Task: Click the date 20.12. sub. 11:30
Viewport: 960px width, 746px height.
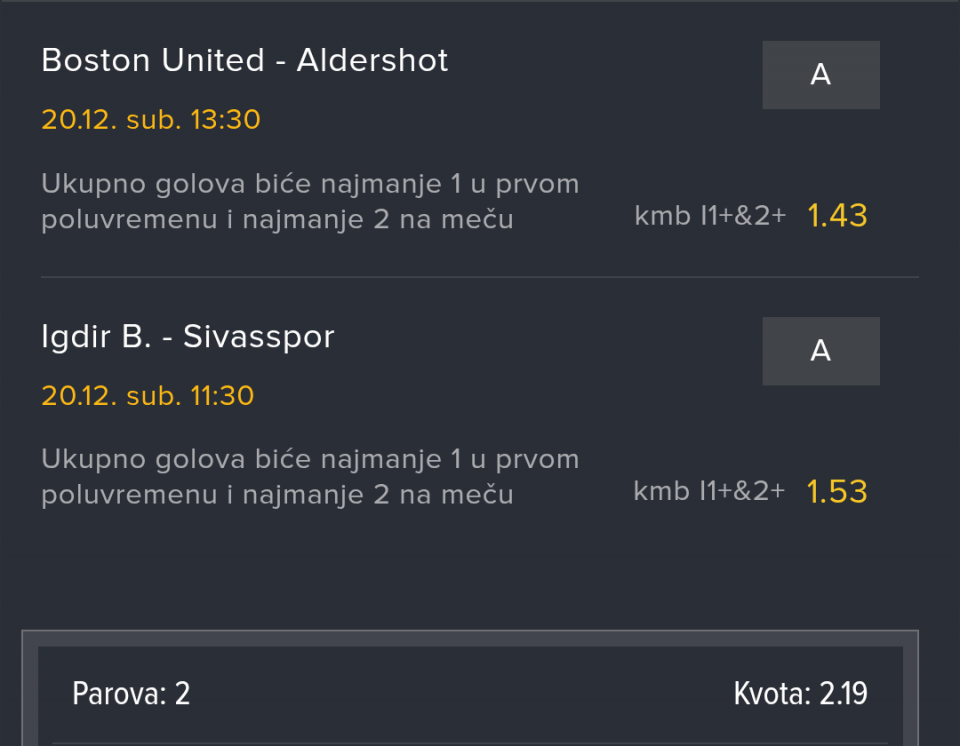Action: pyautogui.click(x=148, y=396)
